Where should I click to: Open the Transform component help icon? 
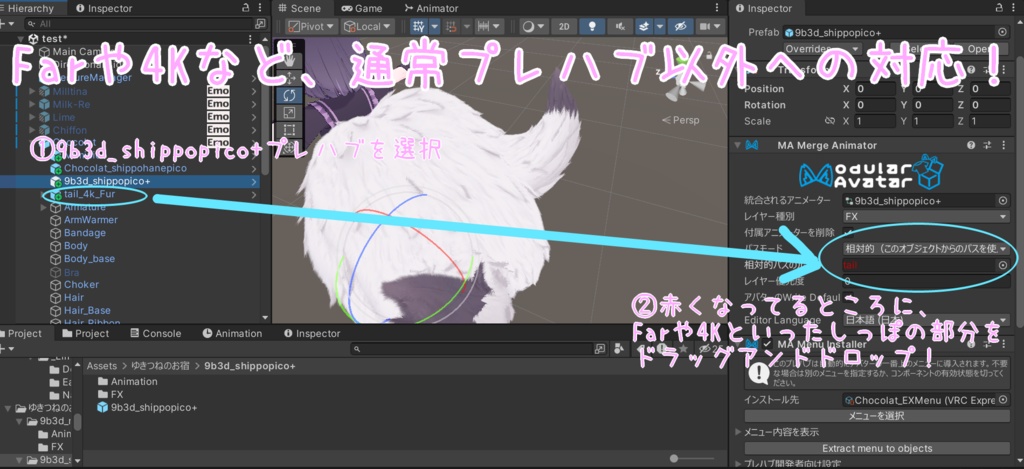(x=971, y=71)
